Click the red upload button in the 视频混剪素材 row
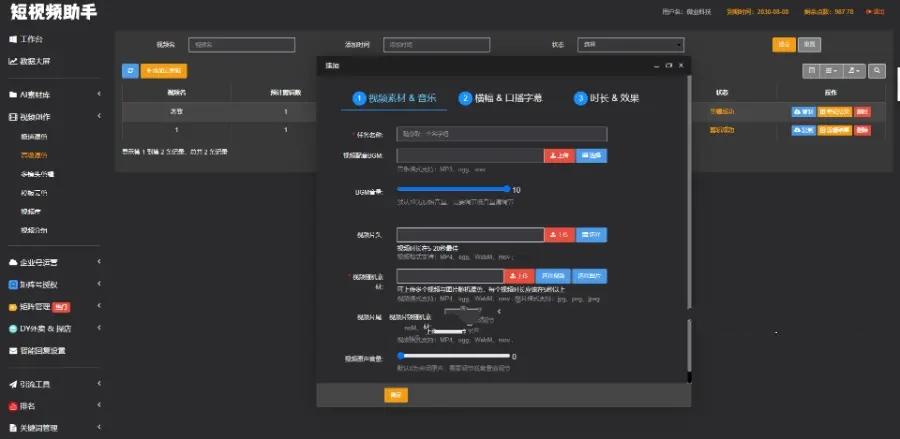This screenshot has width=900, height=439. 519,276
